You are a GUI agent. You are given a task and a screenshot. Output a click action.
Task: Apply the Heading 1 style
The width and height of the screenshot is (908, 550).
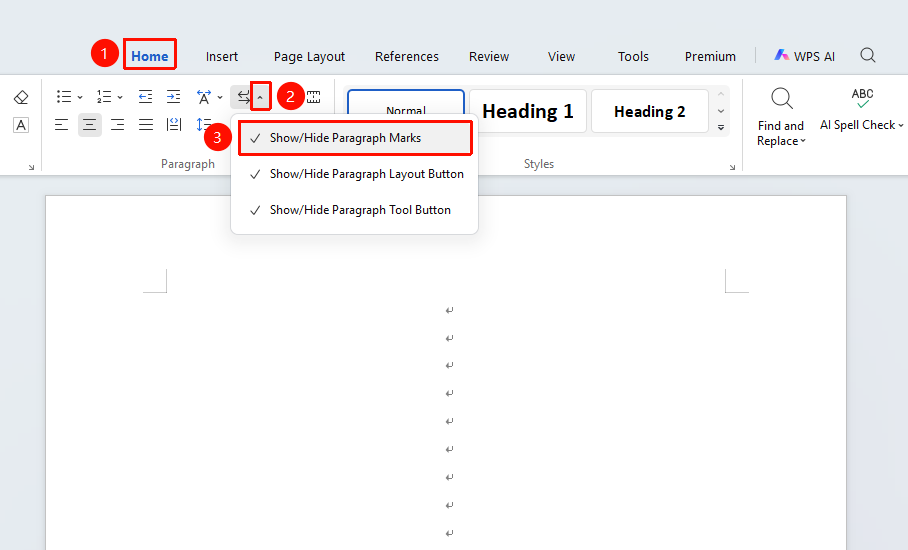(528, 111)
